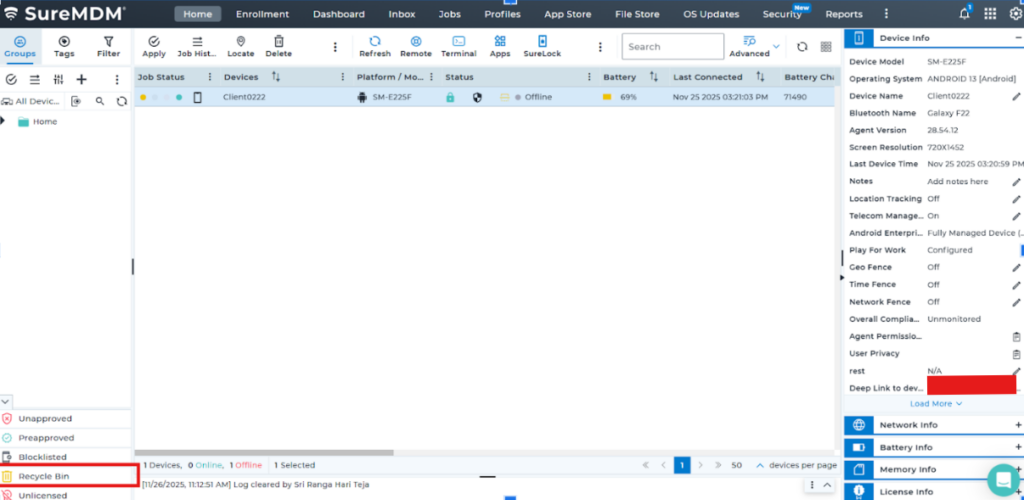Expand the Network Info section
The image size is (1024, 500).
[1018, 425]
